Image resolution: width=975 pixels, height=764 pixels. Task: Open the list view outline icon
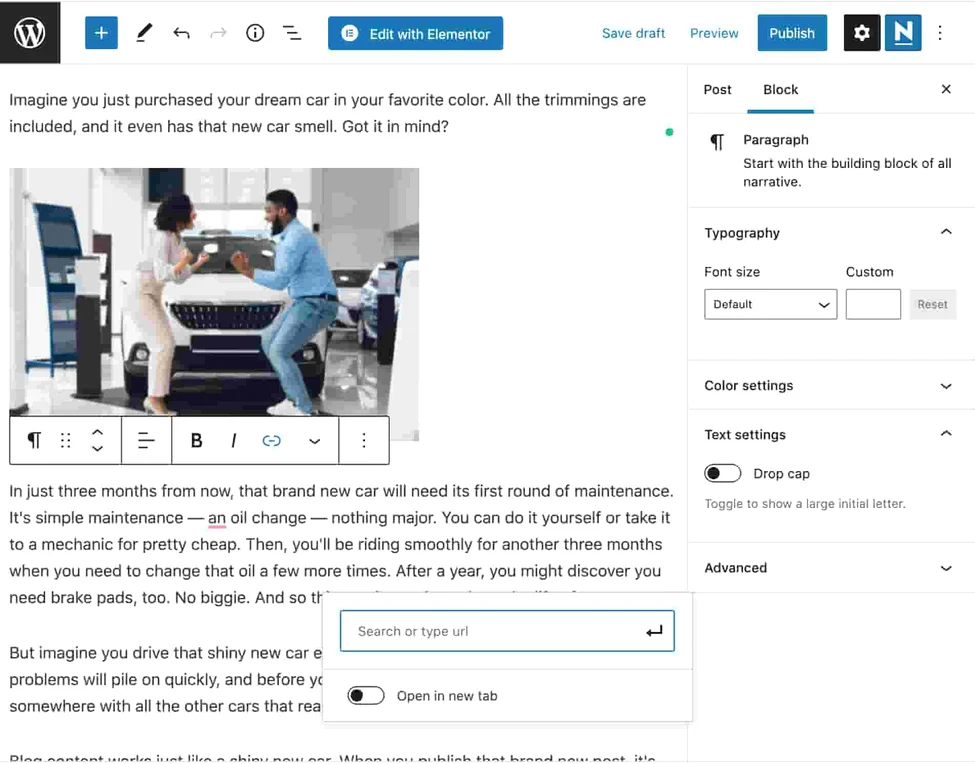(292, 33)
